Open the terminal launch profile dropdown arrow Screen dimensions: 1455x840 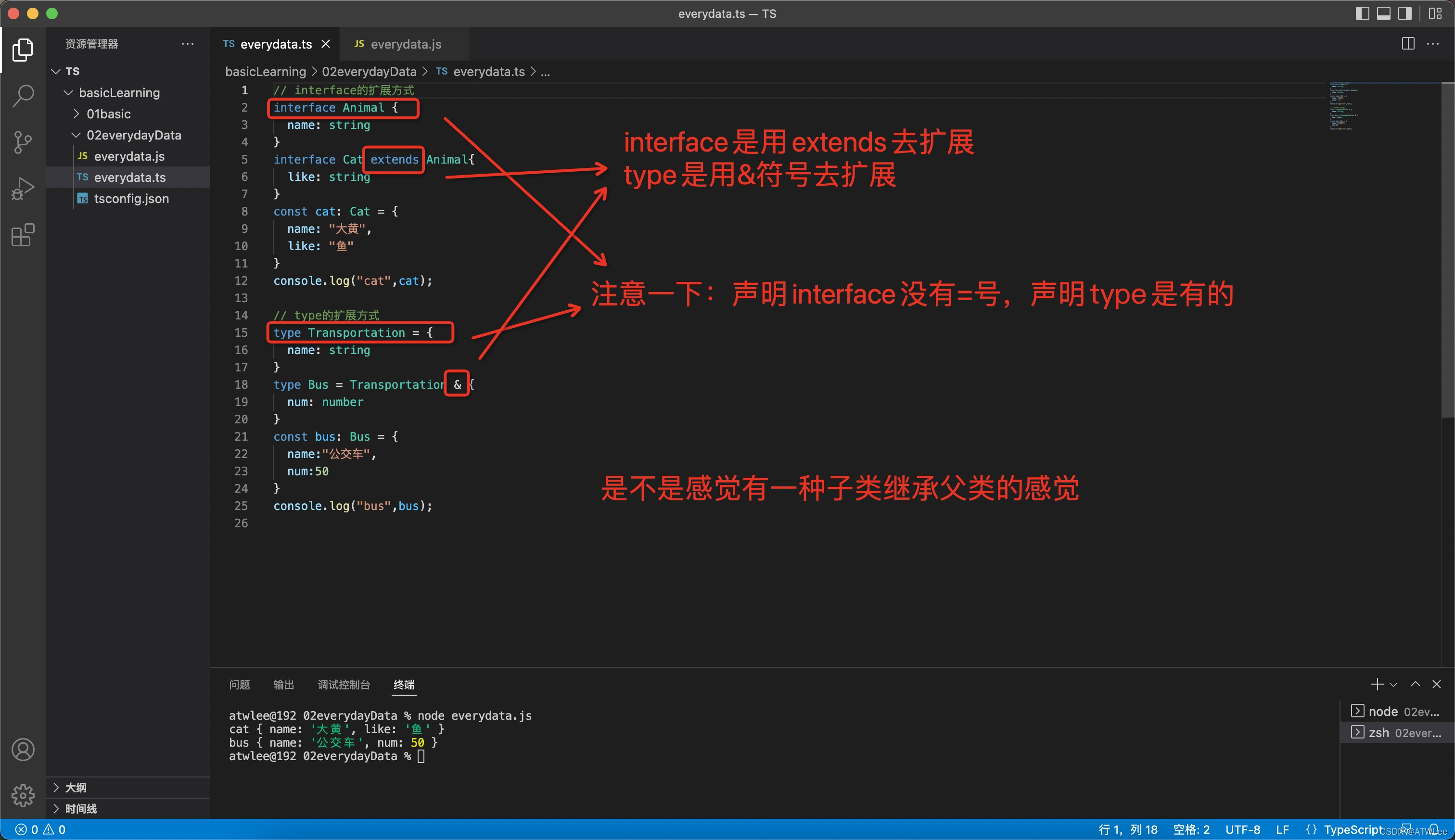(1393, 685)
